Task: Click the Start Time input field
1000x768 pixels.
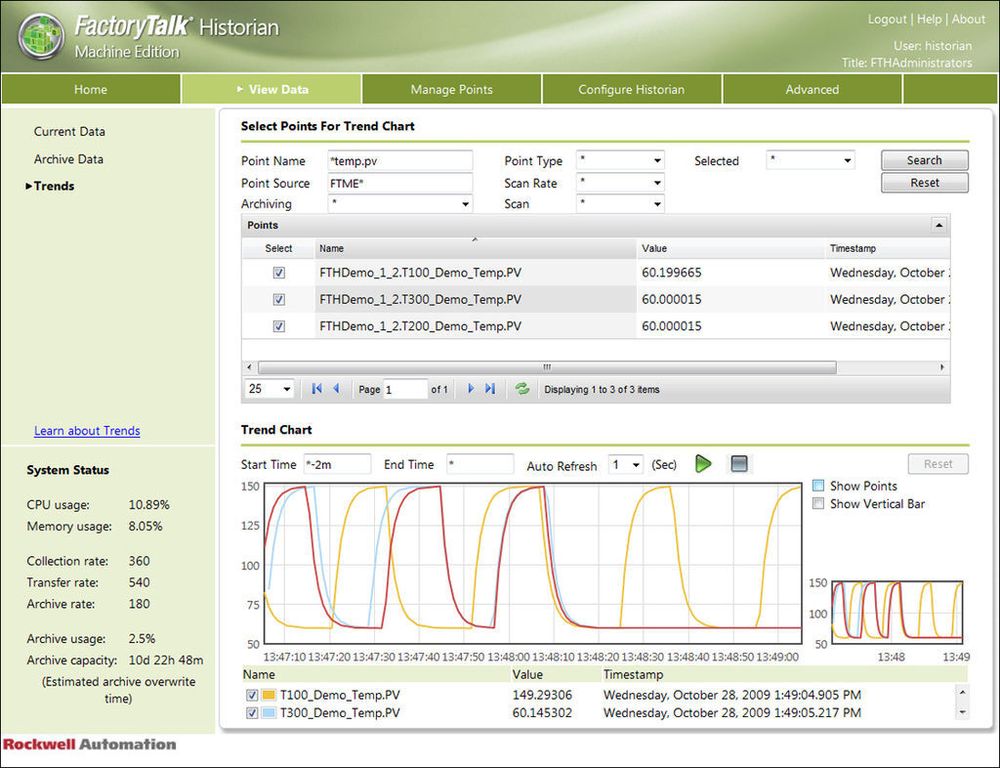Action: tap(335, 465)
